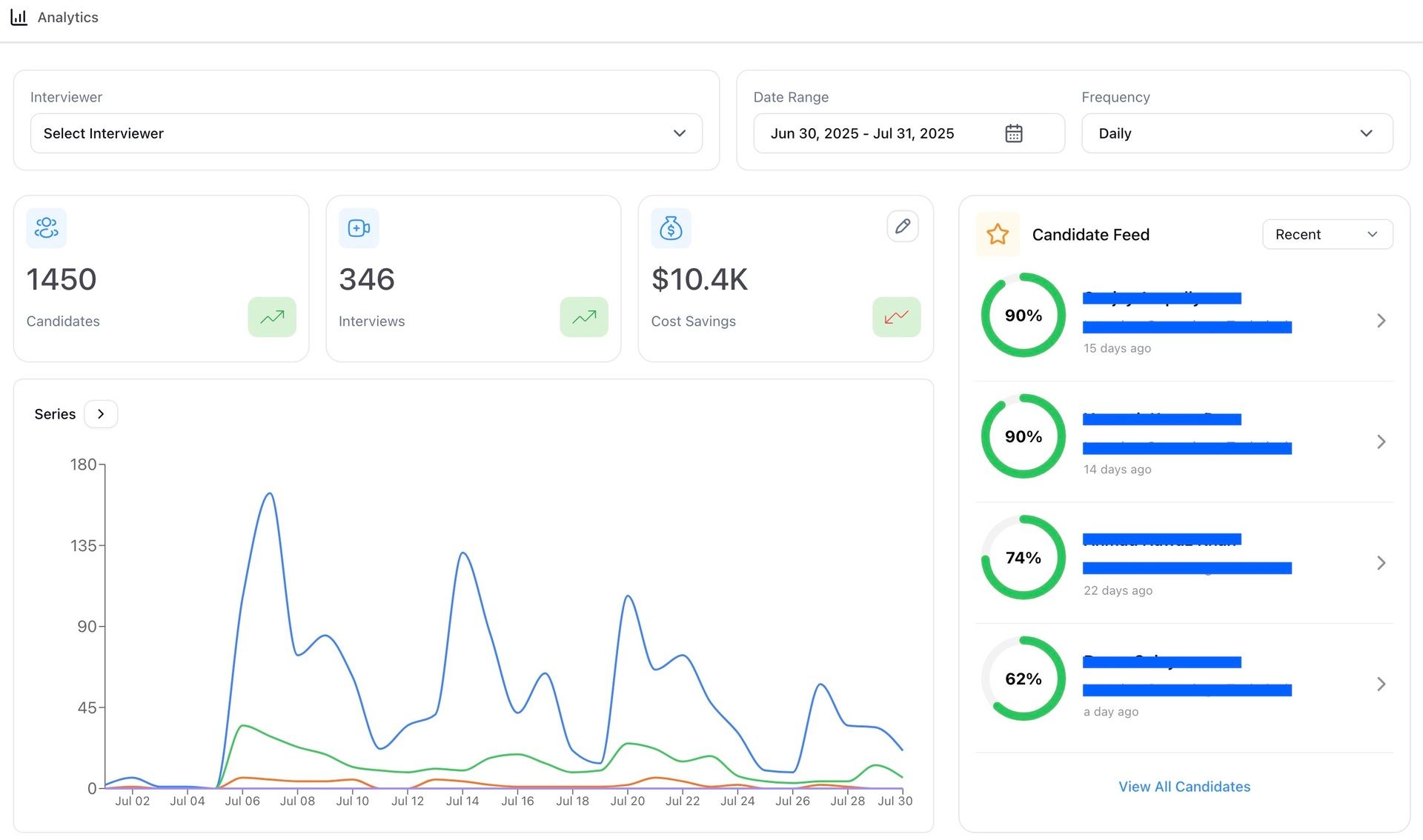
Task: Open candidate from 15 days ago via chevron
Action: coord(1381,321)
